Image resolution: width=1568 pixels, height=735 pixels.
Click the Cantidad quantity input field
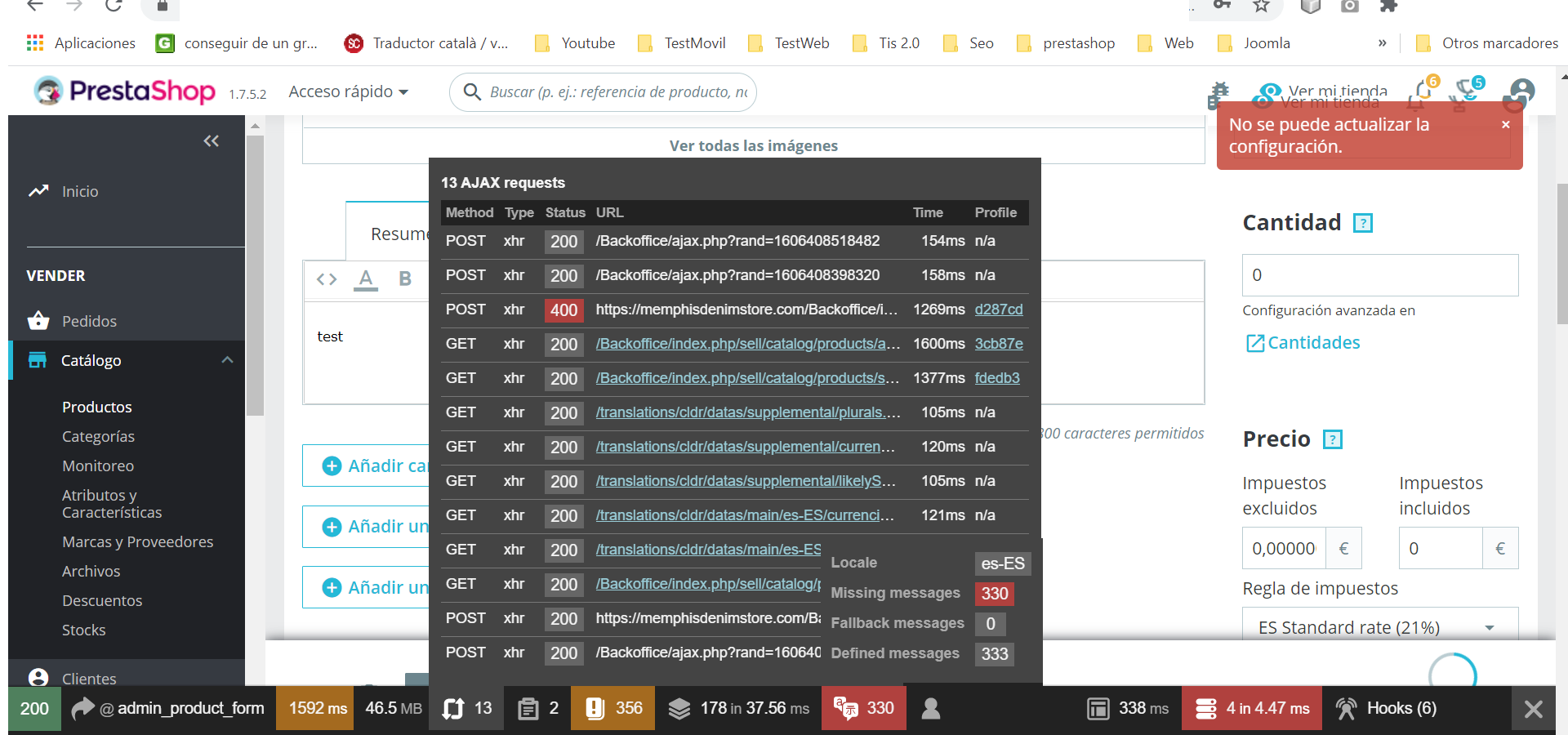1380,275
